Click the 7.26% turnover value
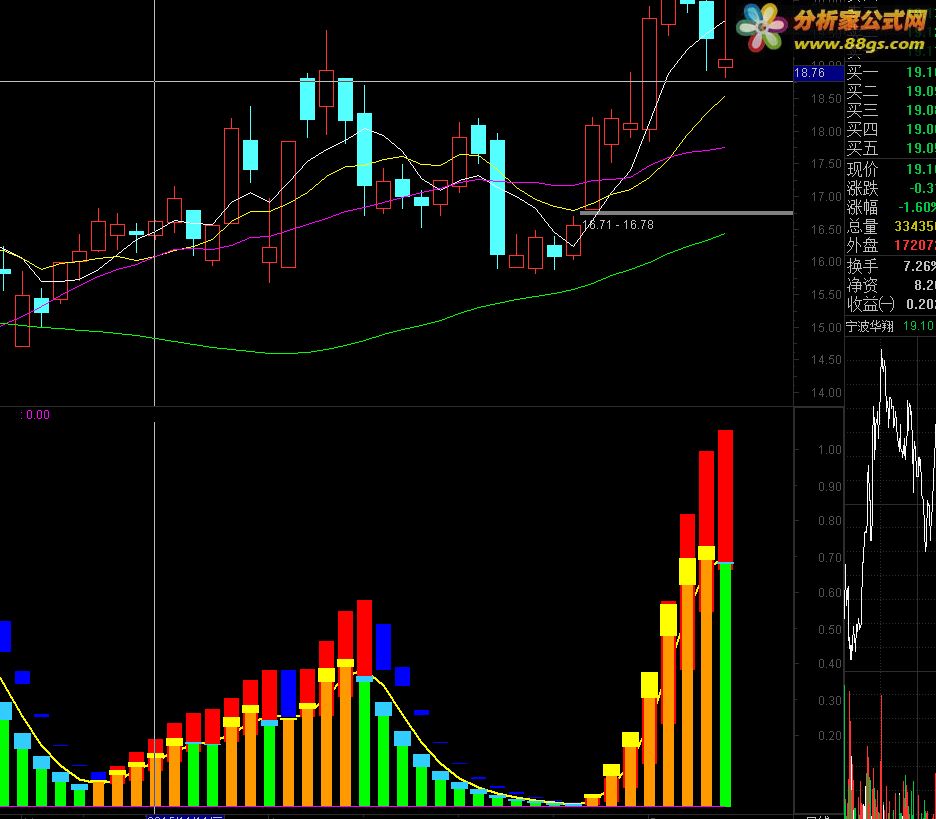The height and width of the screenshot is (819, 936). pos(919,266)
